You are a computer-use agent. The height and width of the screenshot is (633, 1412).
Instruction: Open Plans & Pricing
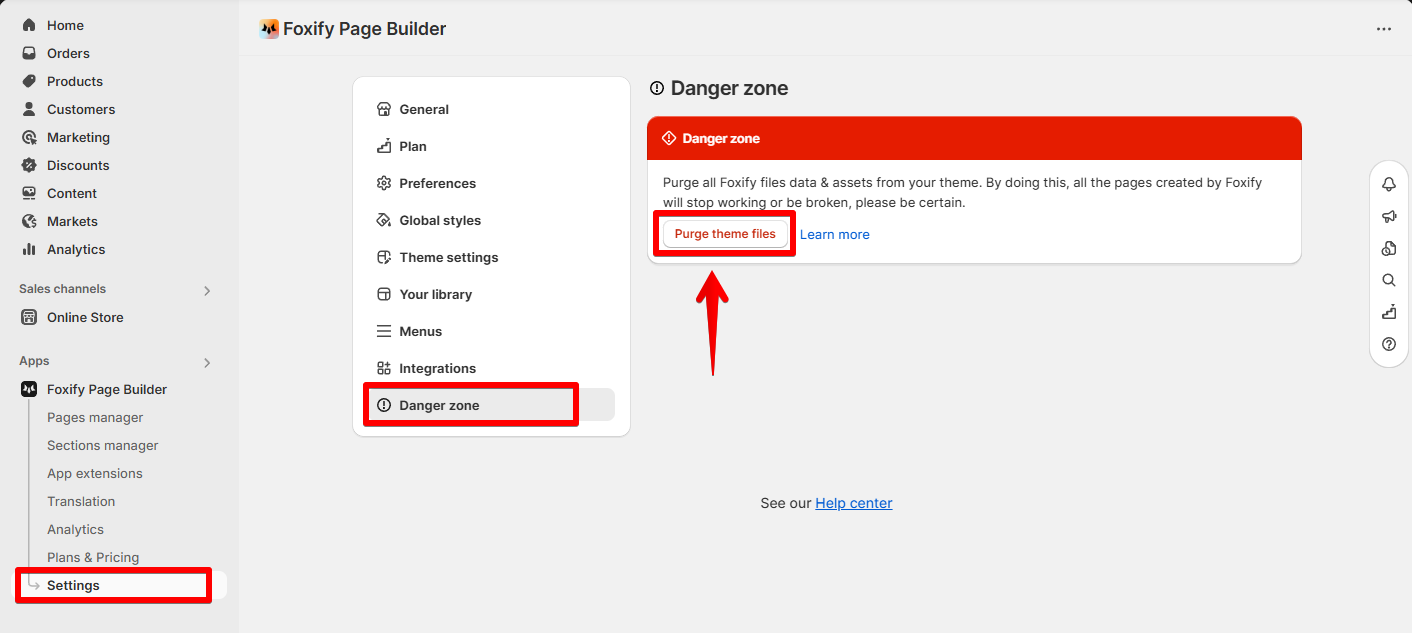pos(93,557)
